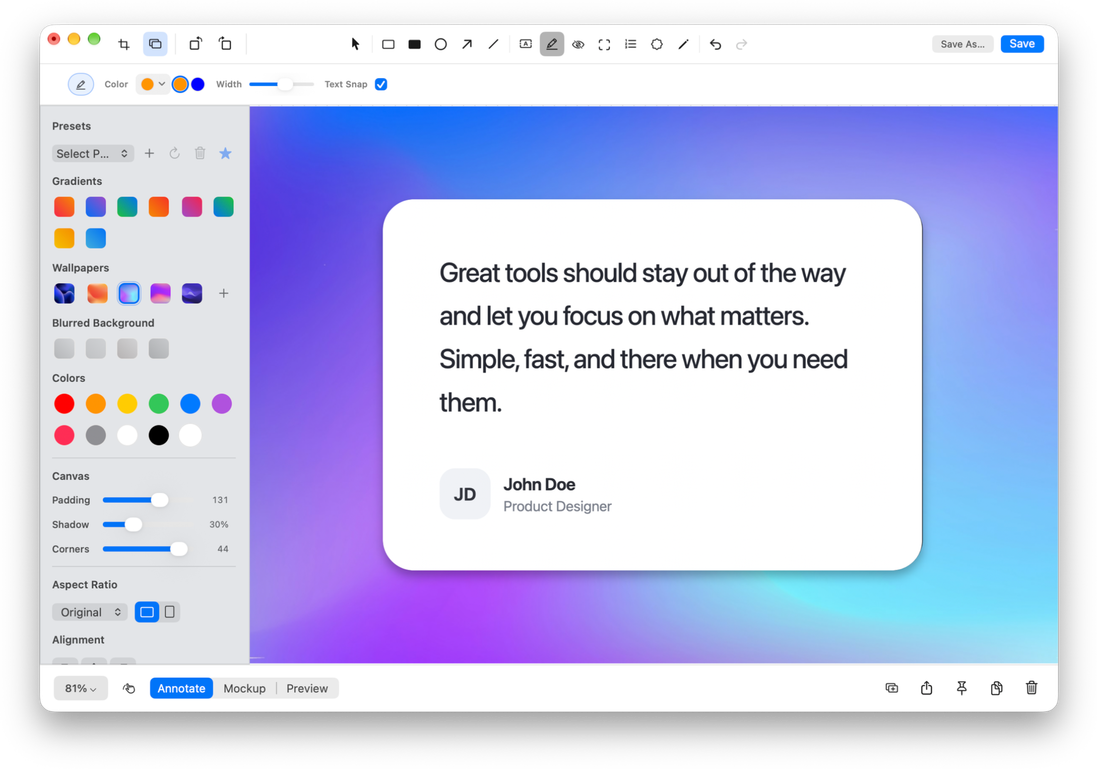
Task: Open the Select Preset dropdown
Action: coord(92,153)
